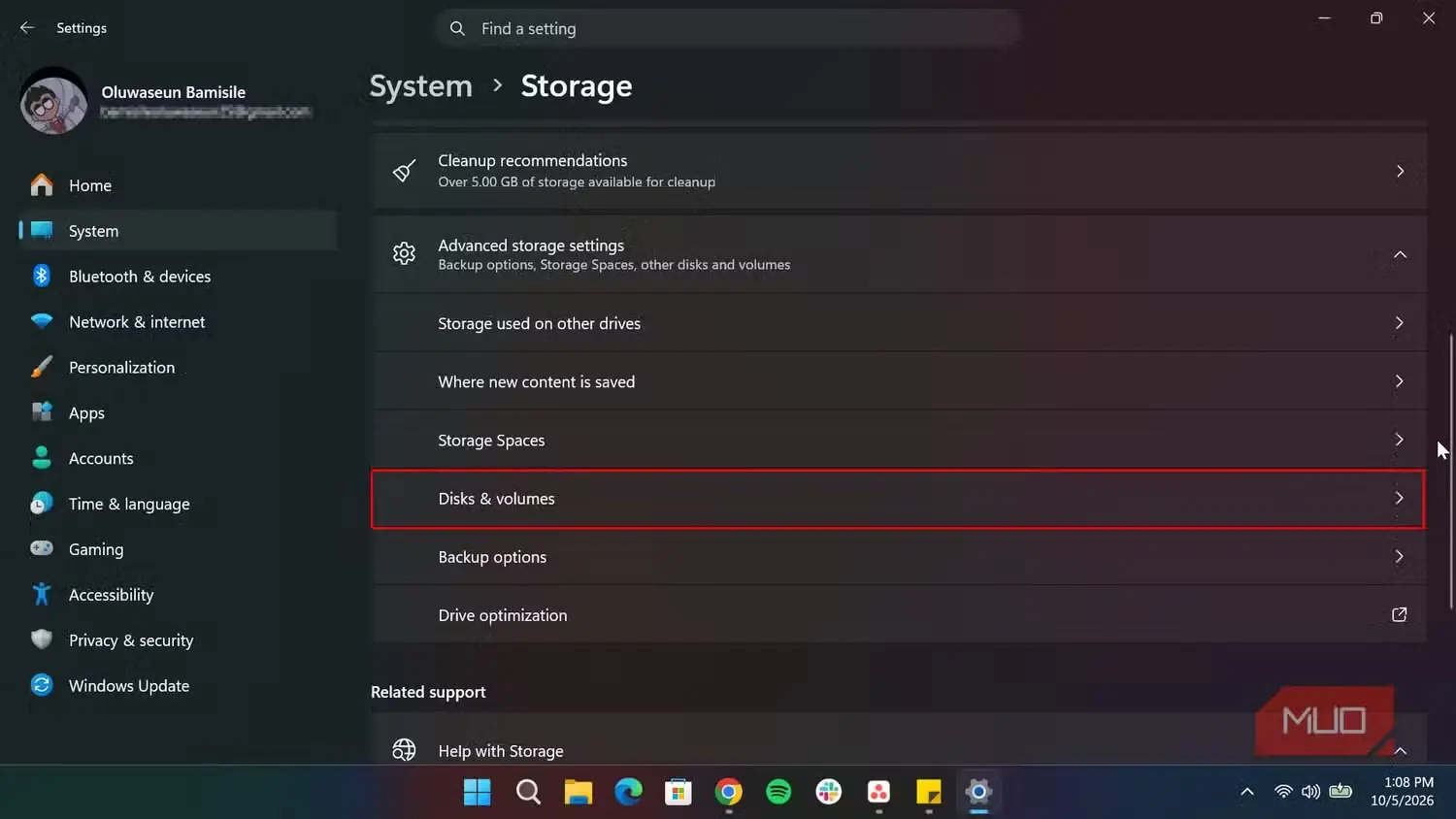Open Microsoft Store from taskbar
Image resolution: width=1456 pixels, height=819 pixels.
tap(678, 793)
